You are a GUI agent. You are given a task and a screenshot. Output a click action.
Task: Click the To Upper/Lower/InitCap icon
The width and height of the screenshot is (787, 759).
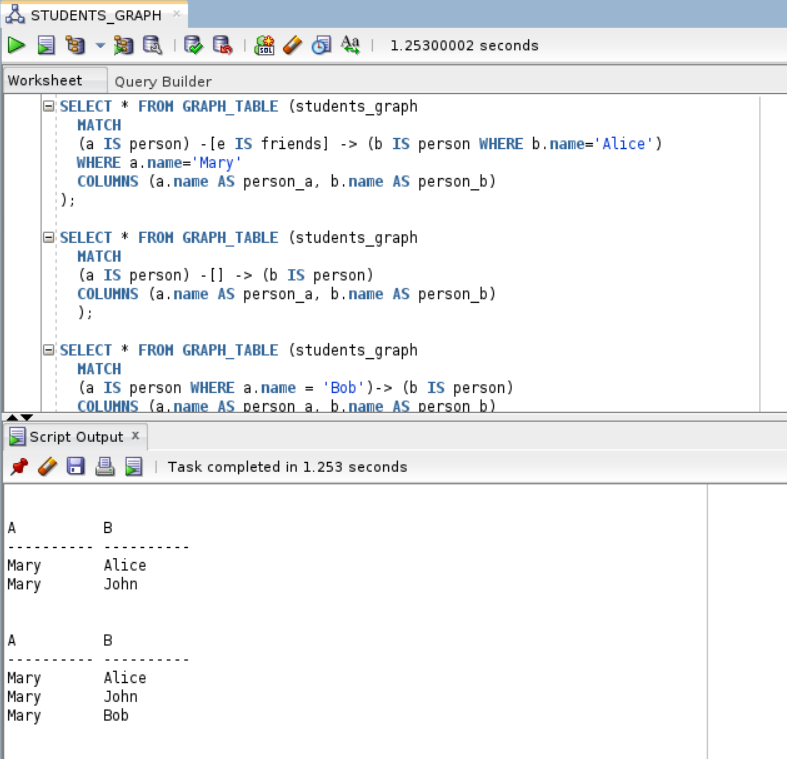(x=350, y=45)
